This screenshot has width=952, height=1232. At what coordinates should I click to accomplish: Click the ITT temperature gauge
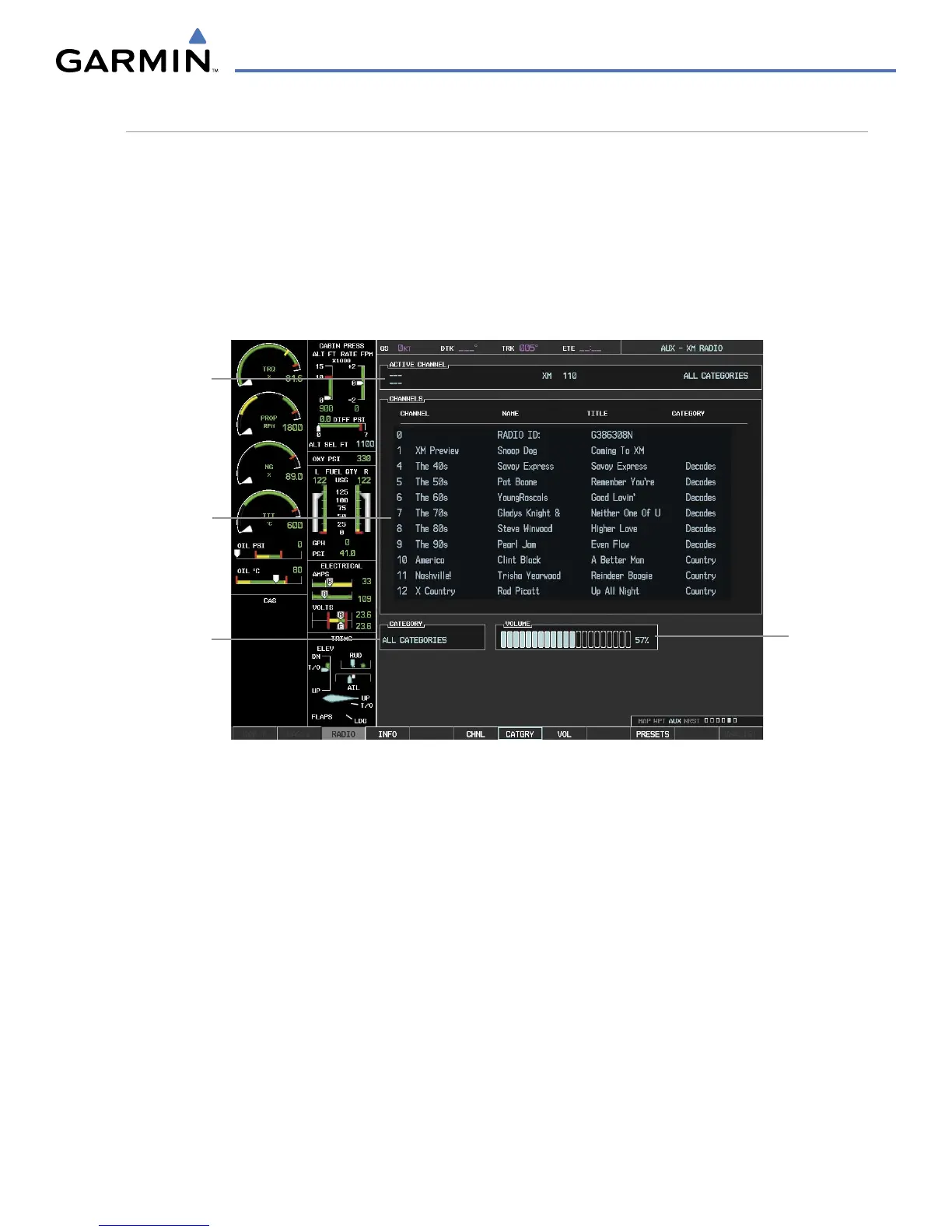(x=269, y=511)
